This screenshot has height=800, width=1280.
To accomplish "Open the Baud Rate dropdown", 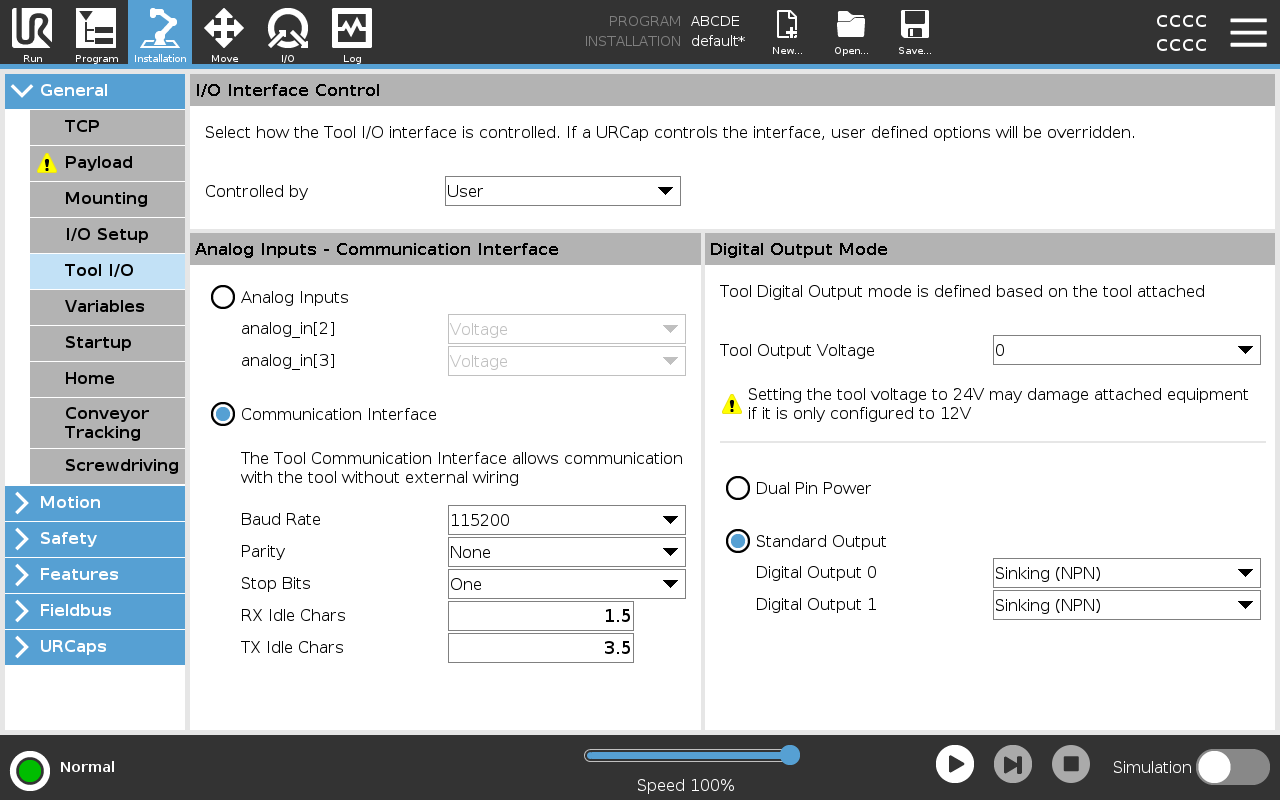I will tap(566, 520).
